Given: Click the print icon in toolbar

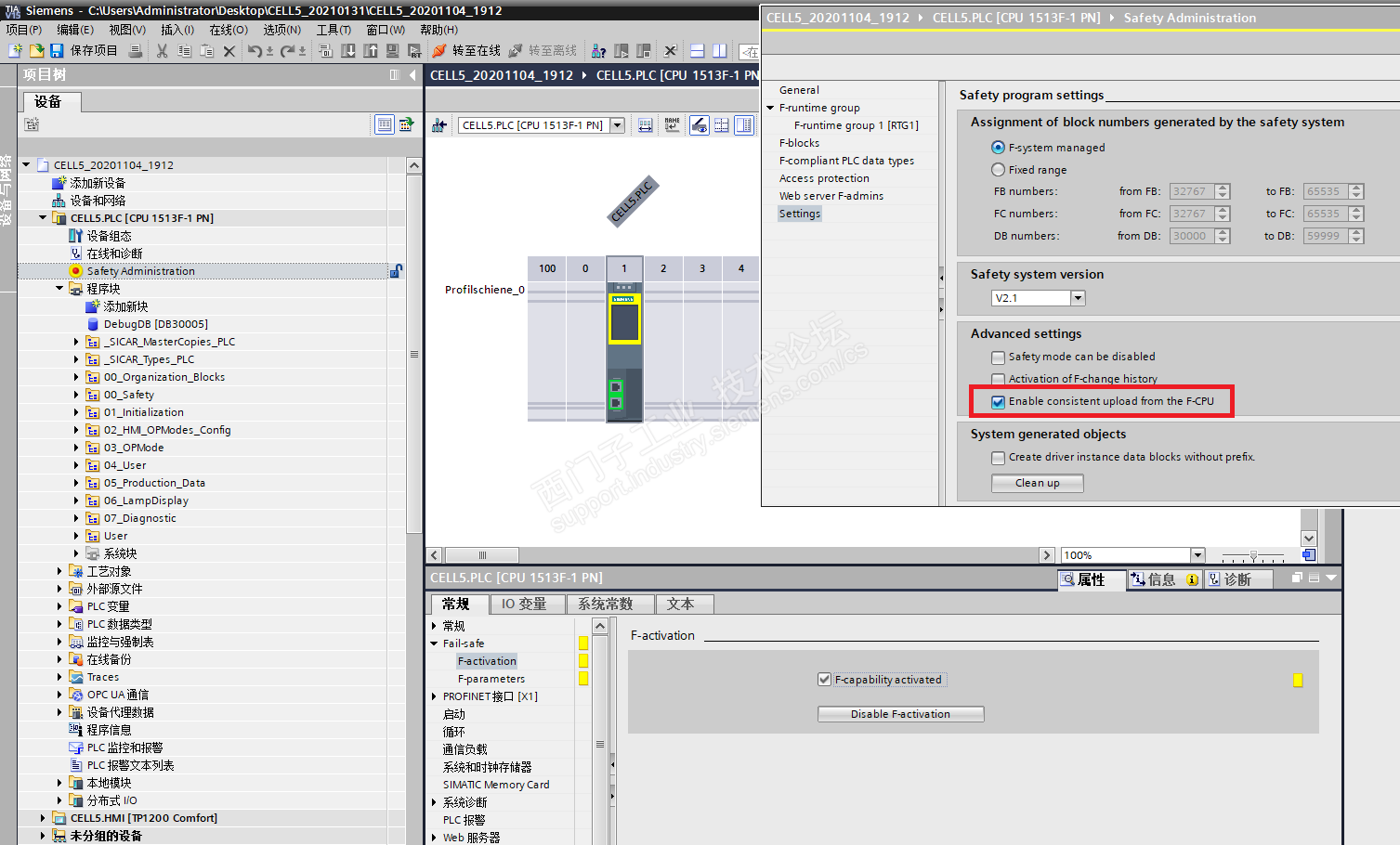Looking at the screenshot, I should point(136,51).
